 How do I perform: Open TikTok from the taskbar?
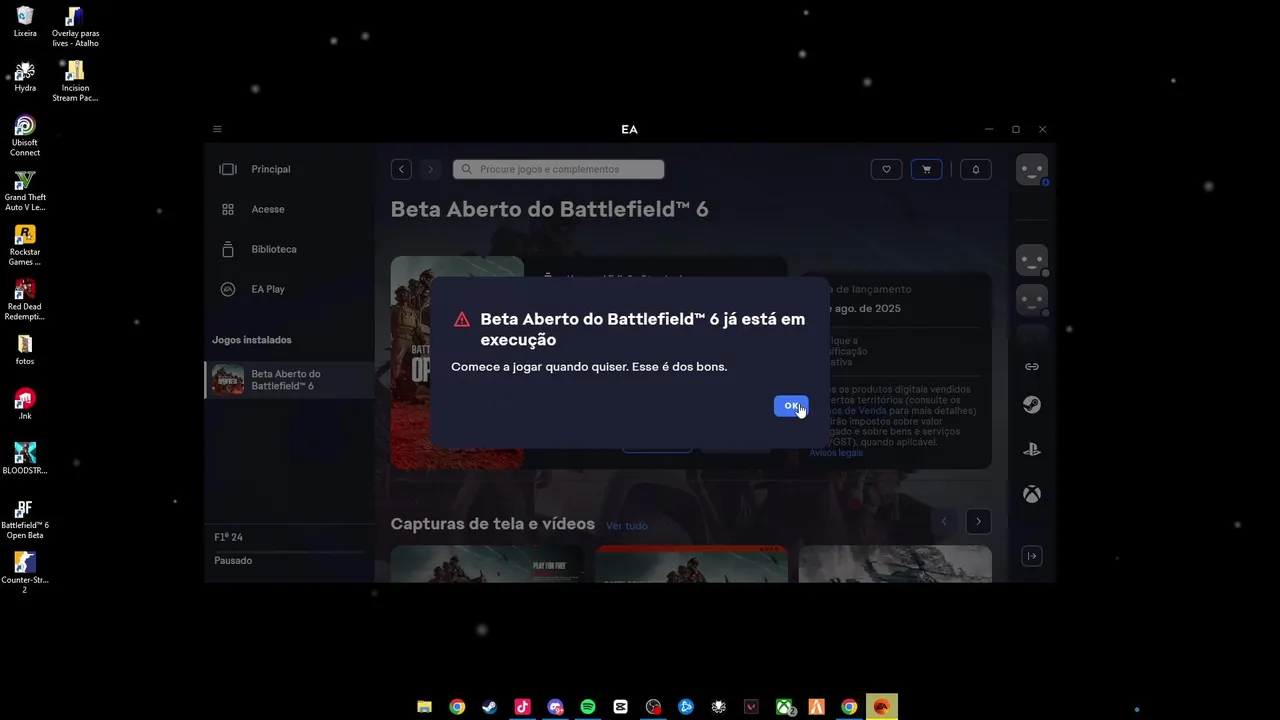[x=522, y=707]
